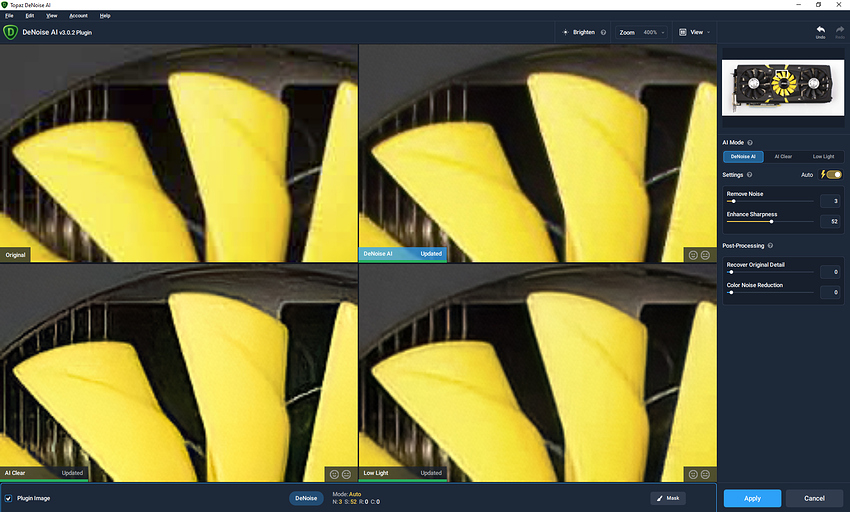Click the Mask button
Screen dimensions: 850x512
pyautogui.click(x=668, y=498)
